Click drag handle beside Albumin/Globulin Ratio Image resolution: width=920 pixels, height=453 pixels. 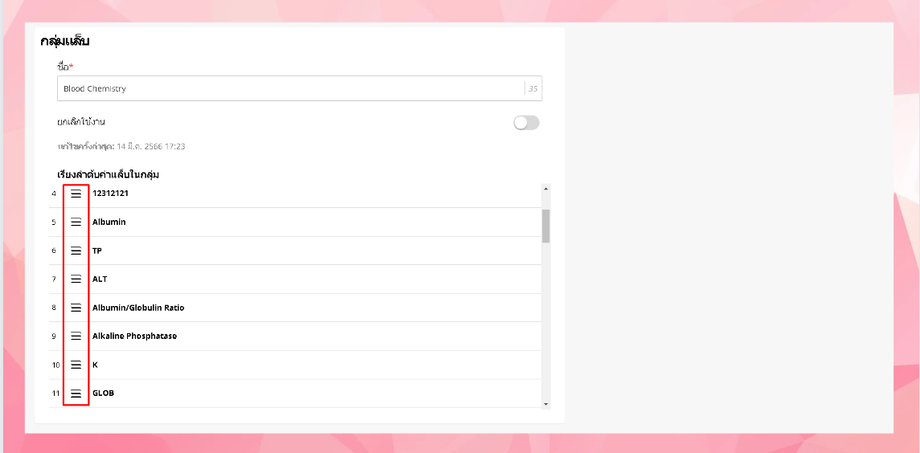(x=76, y=308)
